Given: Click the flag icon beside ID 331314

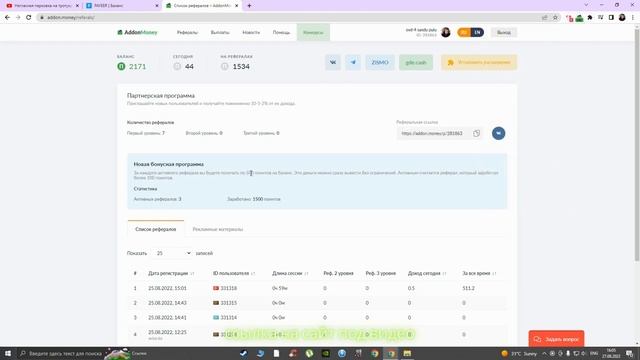Looking at the screenshot, I should [x=216, y=318].
